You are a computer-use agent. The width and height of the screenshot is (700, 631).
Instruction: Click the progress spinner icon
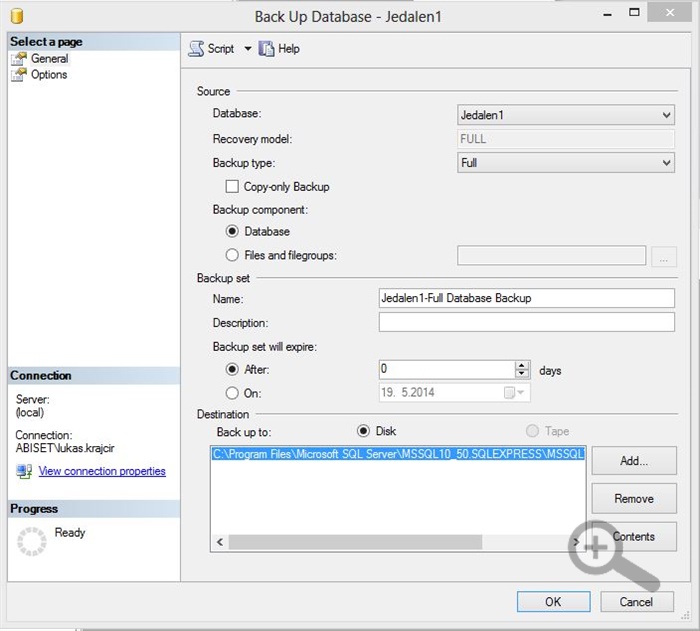32,541
